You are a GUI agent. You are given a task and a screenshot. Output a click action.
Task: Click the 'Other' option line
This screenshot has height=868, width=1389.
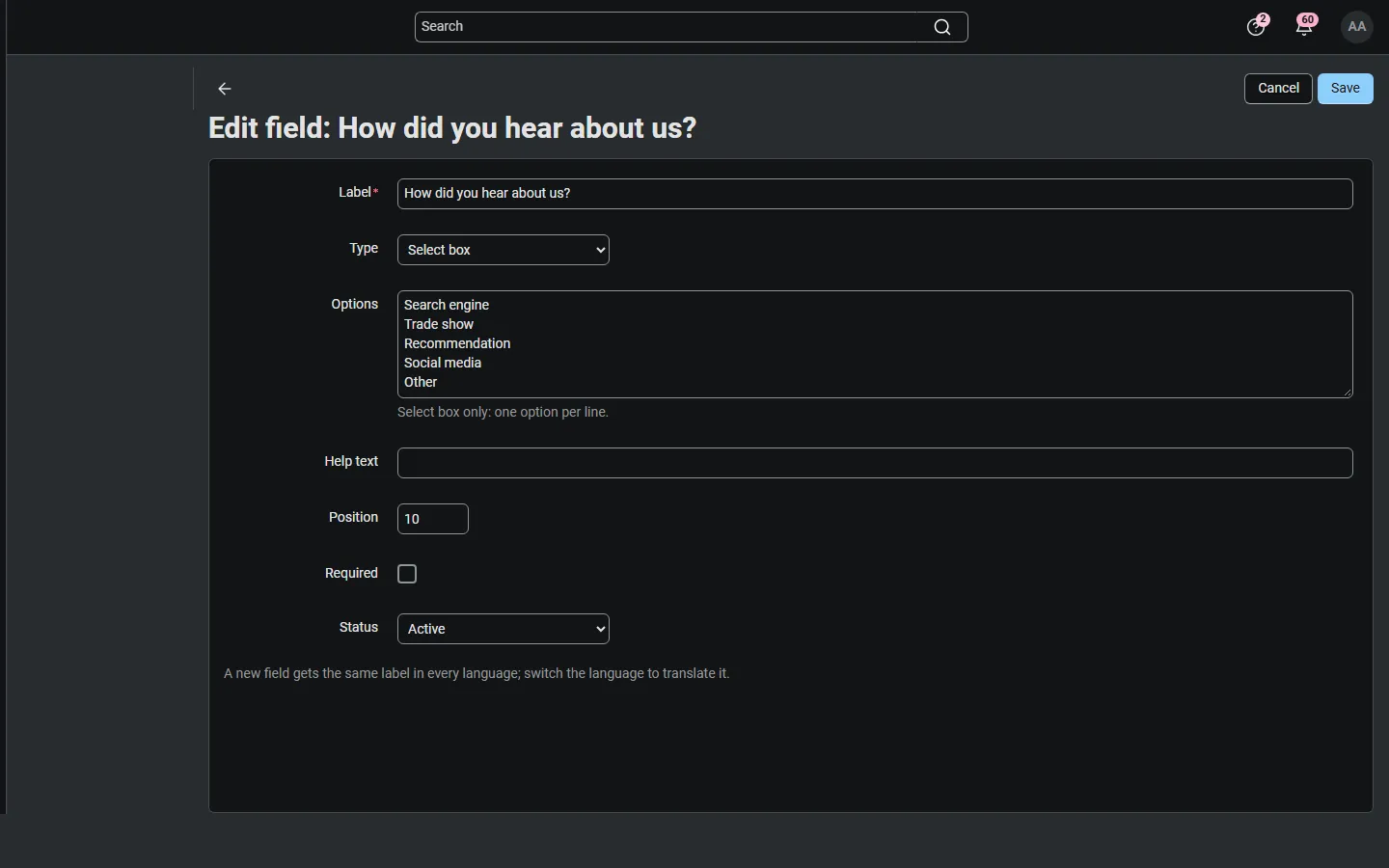pos(421,383)
